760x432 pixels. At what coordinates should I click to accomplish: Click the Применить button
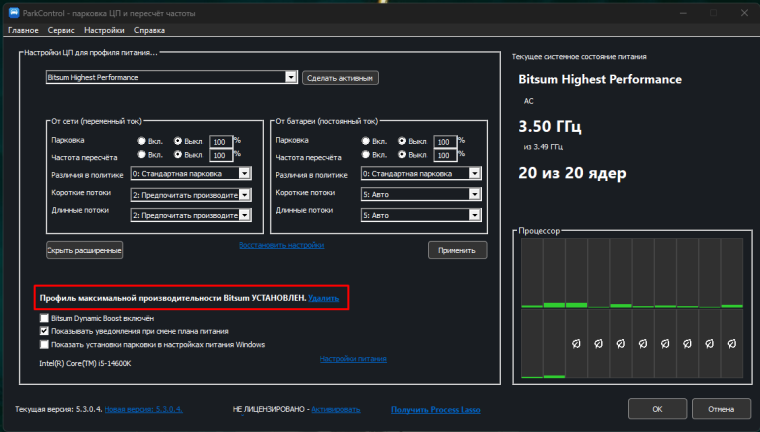[x=457, y=250]
